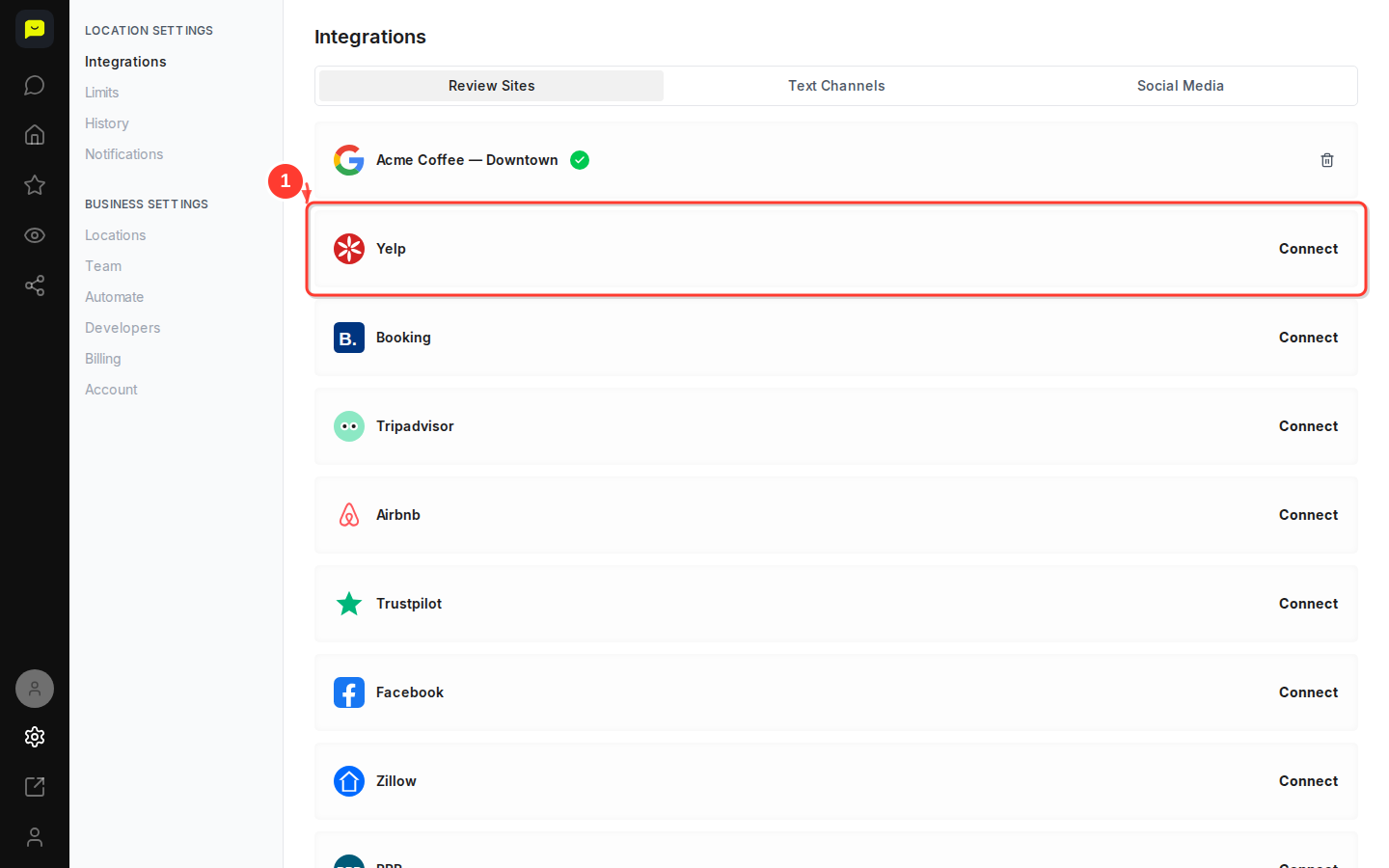Open the settings gear icon
Image resolution: width=1389 pixels, height=868 pixels.
(x=35, y=737)
